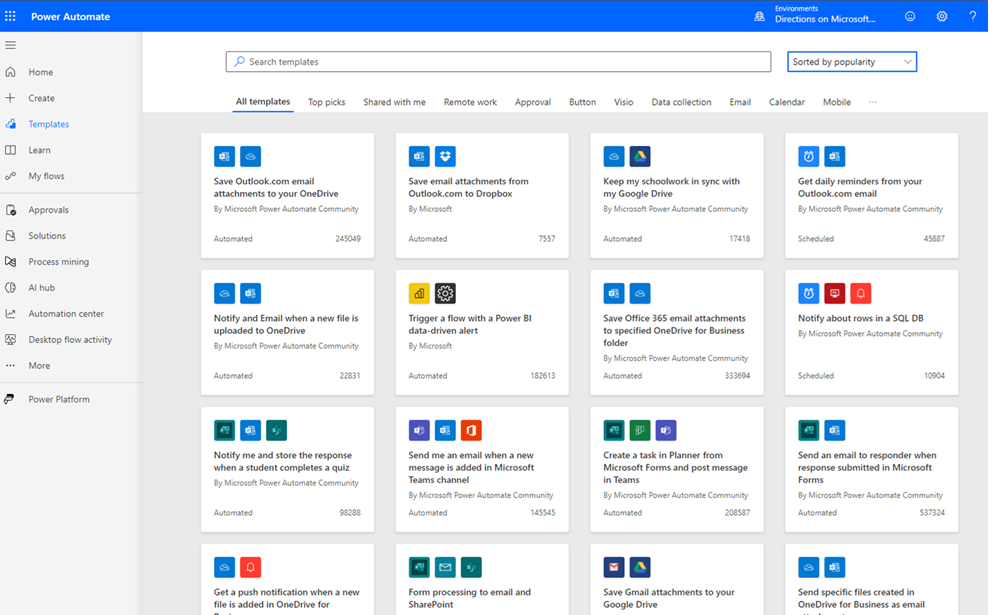Switch to the Visio tab
This screenshot has width=1000, height=615.
(624, 102)
